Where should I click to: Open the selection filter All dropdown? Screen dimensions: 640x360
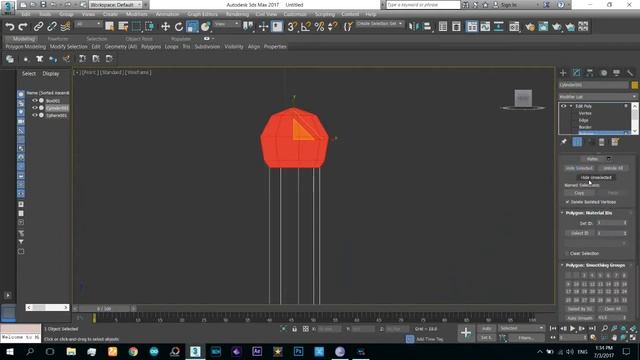tap(87, 24)
